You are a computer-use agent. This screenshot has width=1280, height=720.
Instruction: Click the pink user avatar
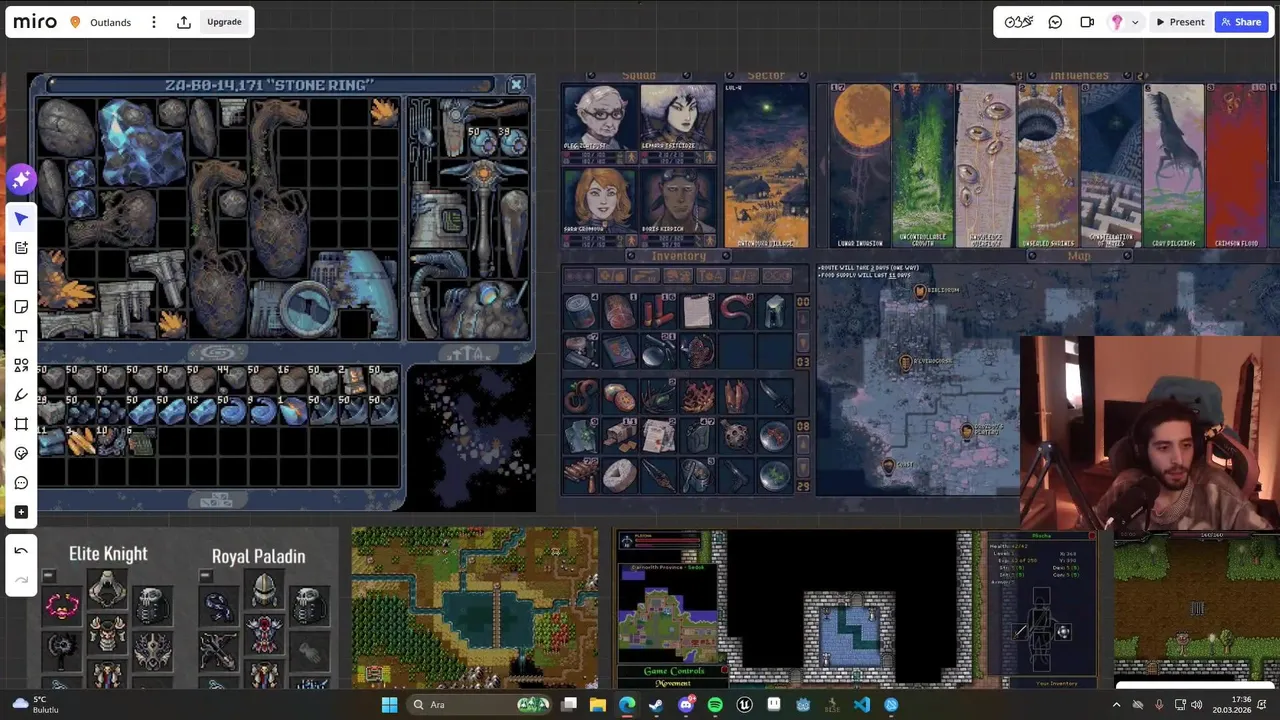pyautogui.click(x=1117, y=22)
